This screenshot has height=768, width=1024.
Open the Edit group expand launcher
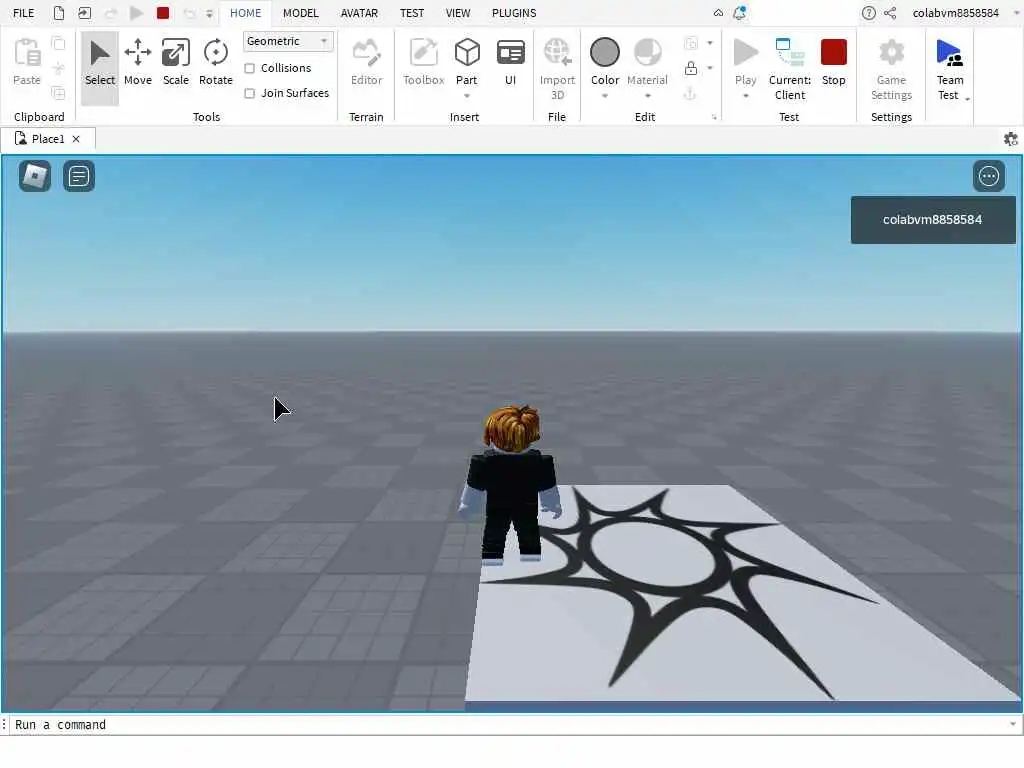pos(714,118)
